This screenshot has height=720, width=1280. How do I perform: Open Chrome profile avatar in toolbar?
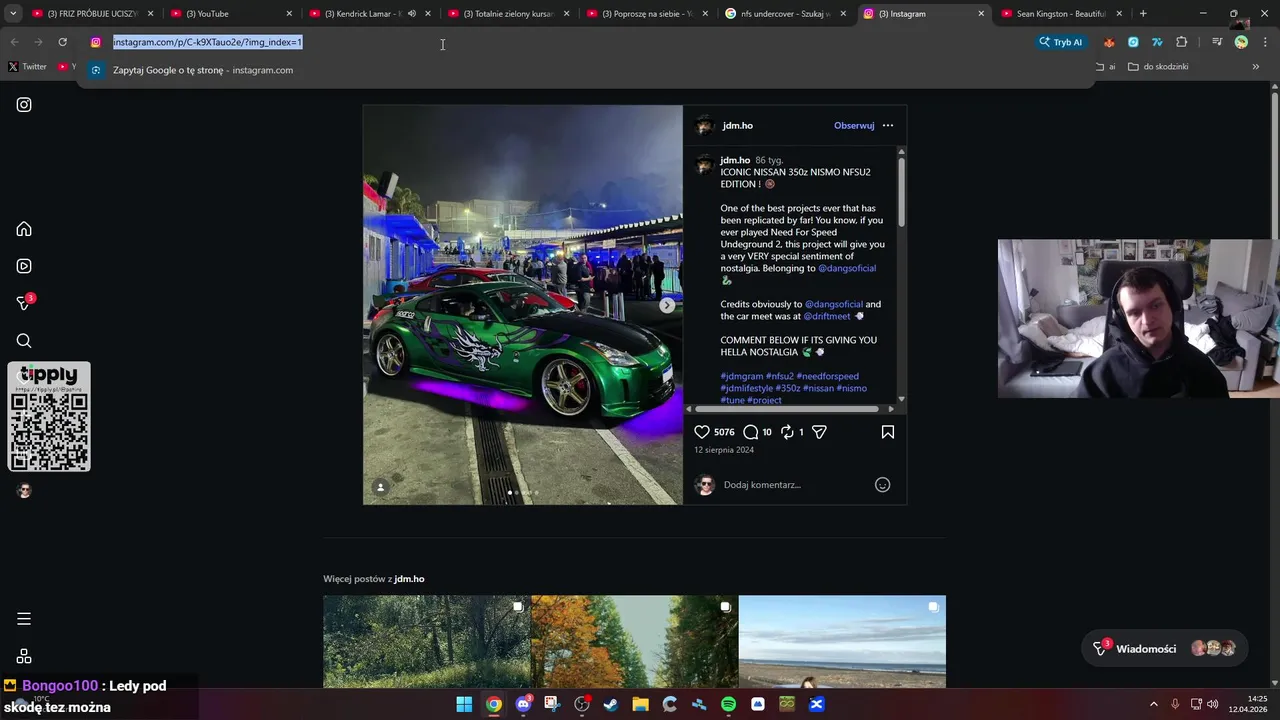tap(1241, 42)
